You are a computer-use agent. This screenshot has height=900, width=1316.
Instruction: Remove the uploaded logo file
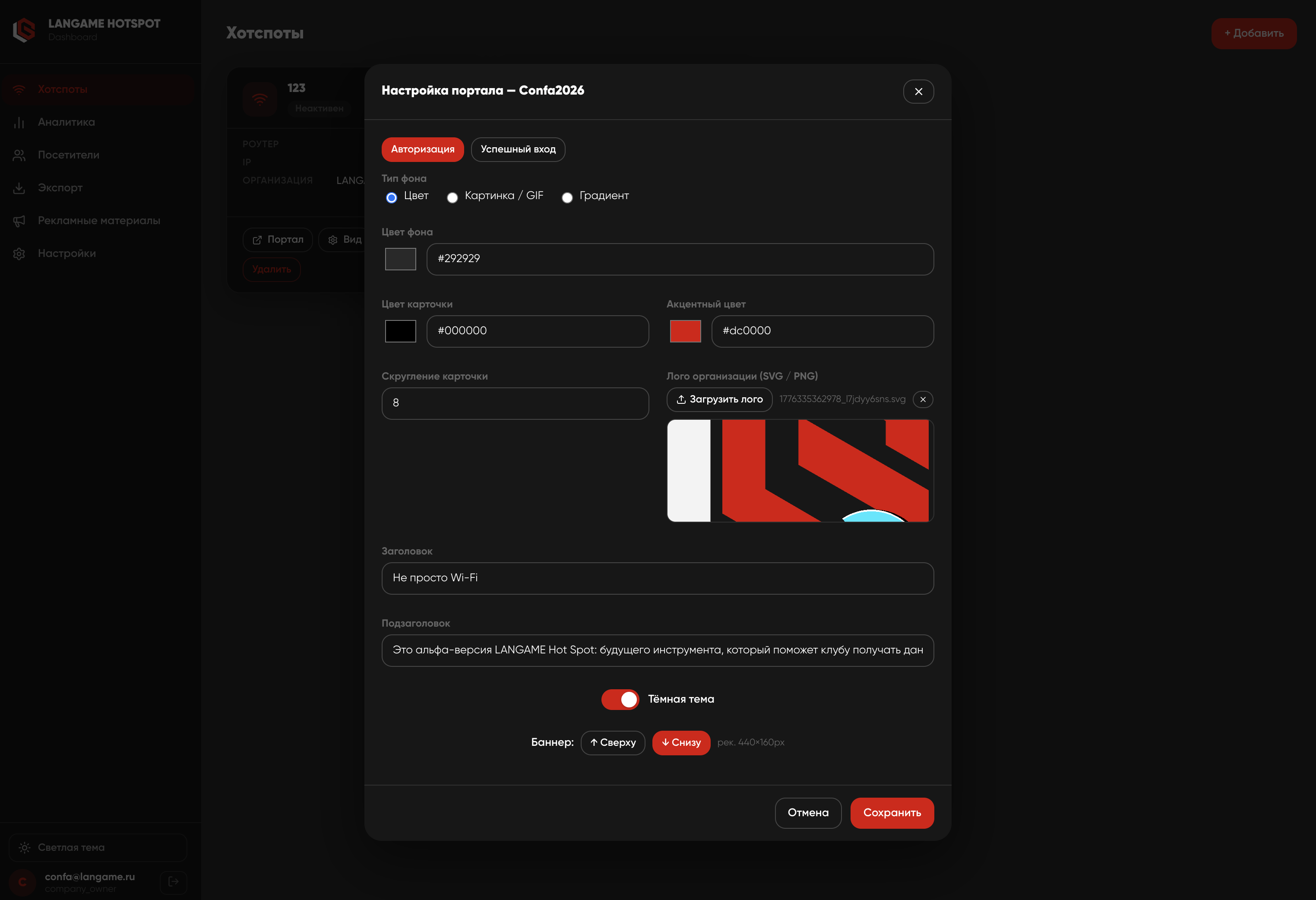[x=922, y=399]
